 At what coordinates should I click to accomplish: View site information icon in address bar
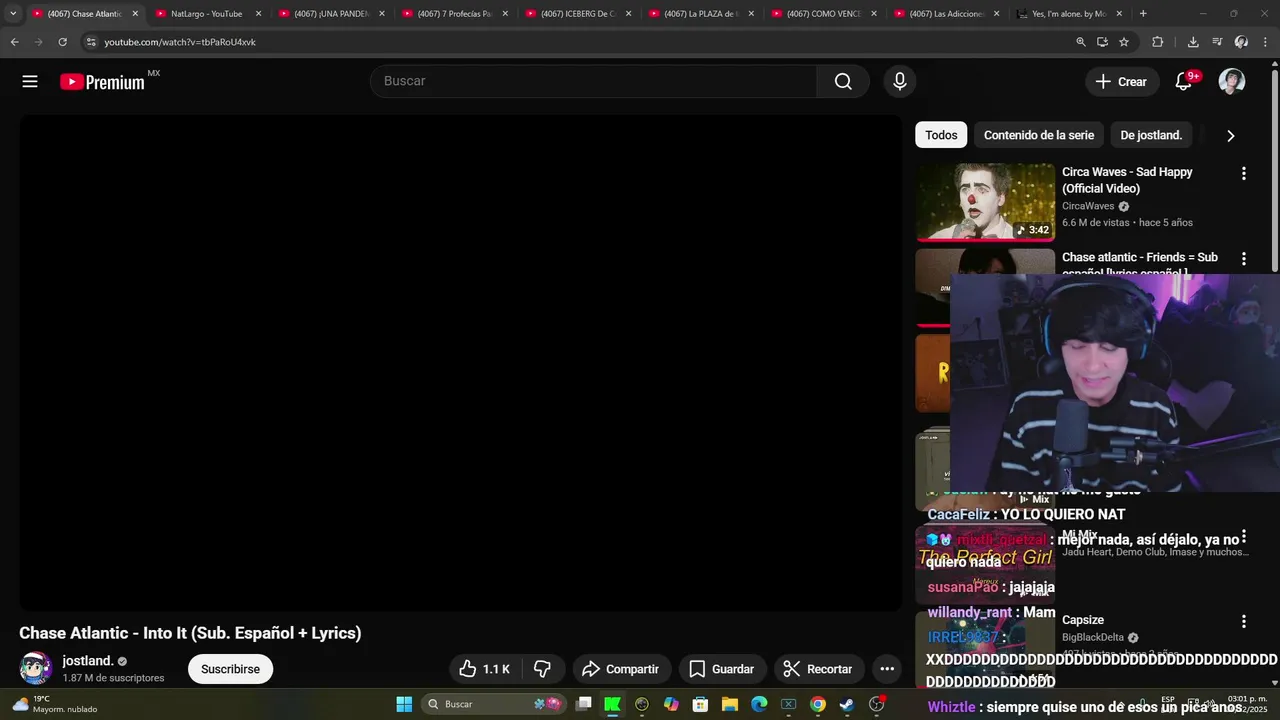(91, 42)
